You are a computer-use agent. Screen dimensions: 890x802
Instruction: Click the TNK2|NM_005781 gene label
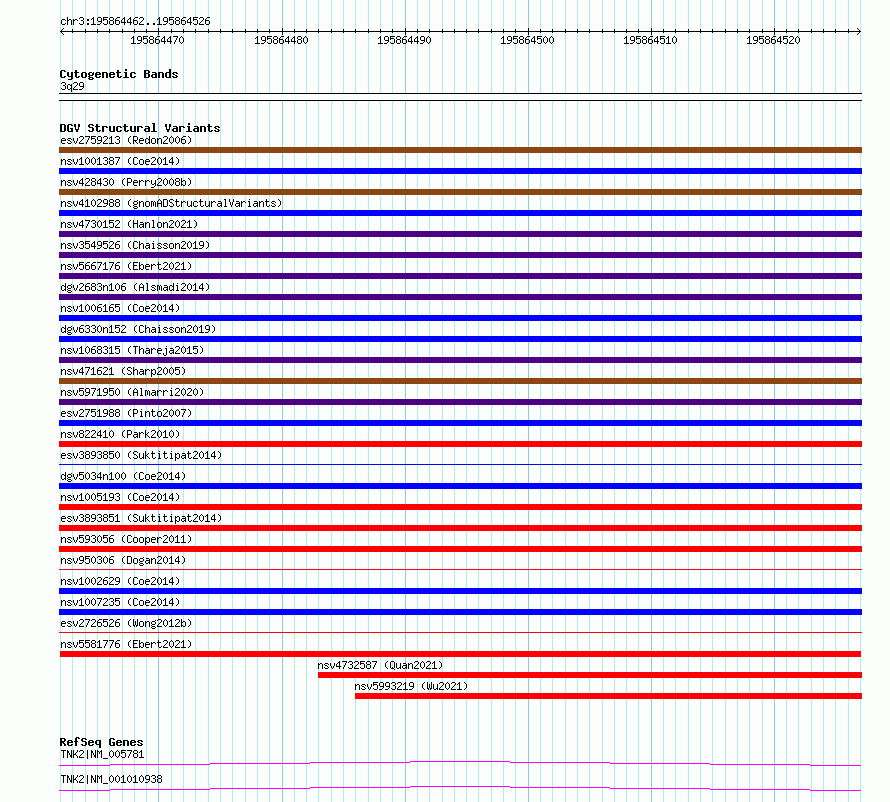(x=102, y=754)
